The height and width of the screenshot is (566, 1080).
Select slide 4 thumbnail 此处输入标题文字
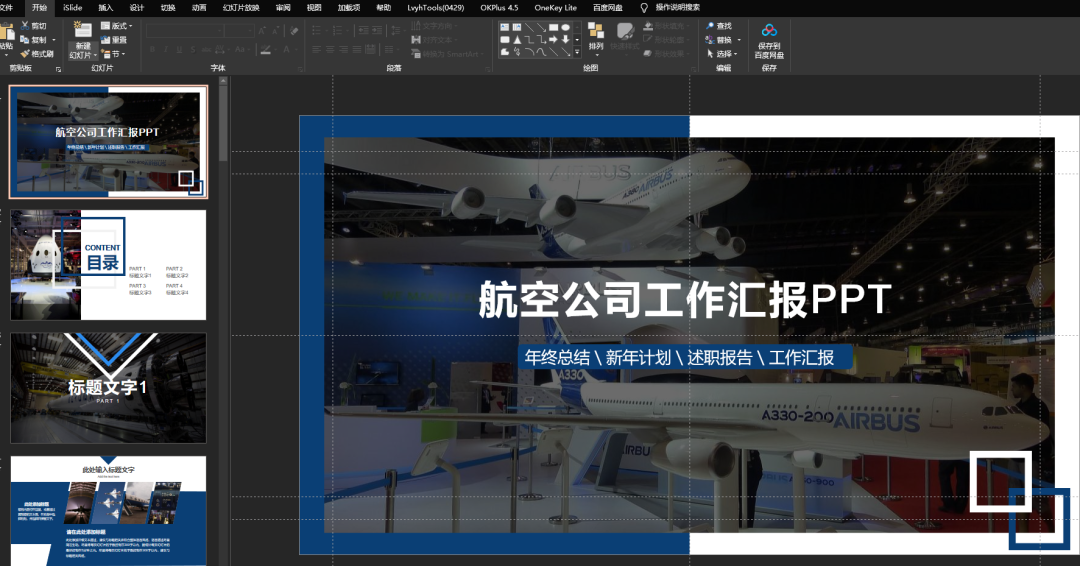click(x=108, y=510)
